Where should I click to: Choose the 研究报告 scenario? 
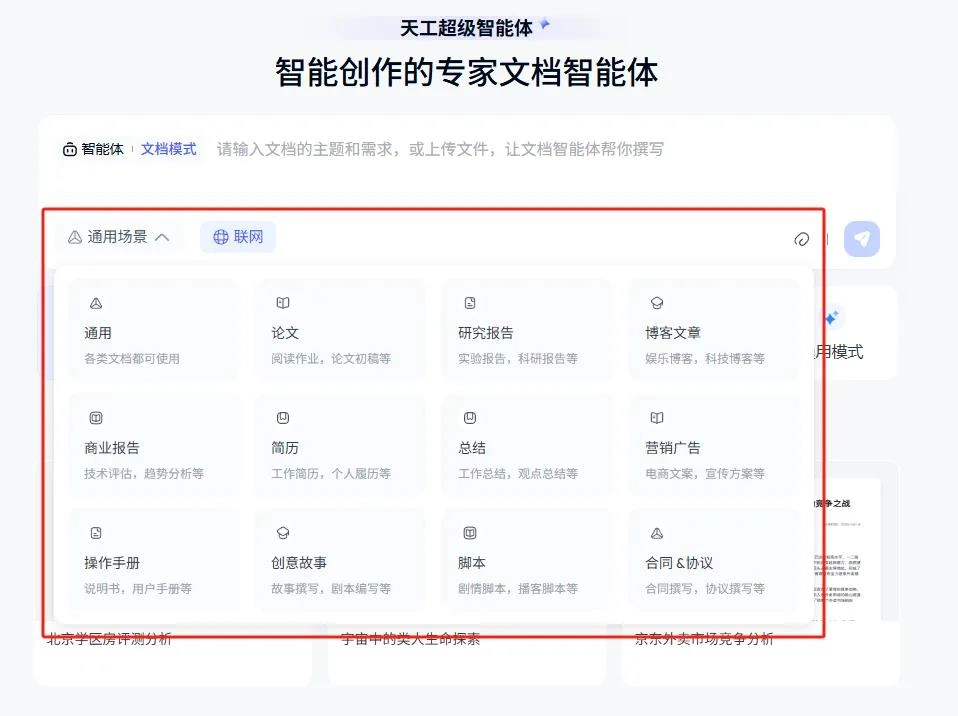tap(527, 330)
